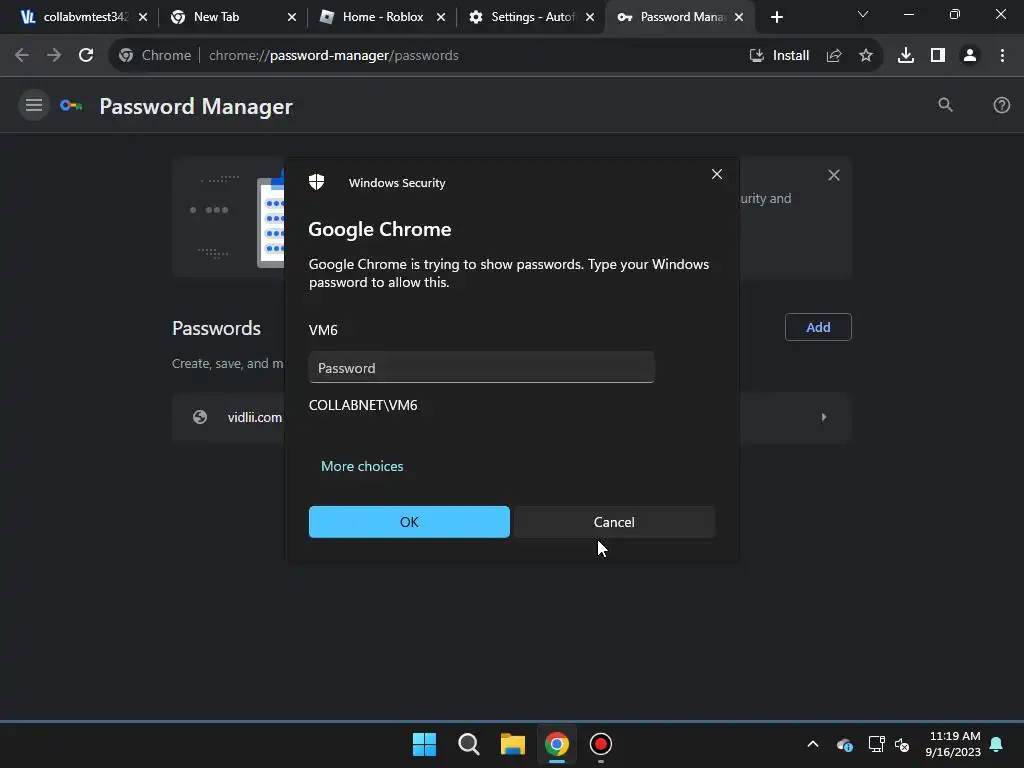The image size is (1024, 768).
Task: Open the Windows Start menu
Action: click(x=424, y=744)
